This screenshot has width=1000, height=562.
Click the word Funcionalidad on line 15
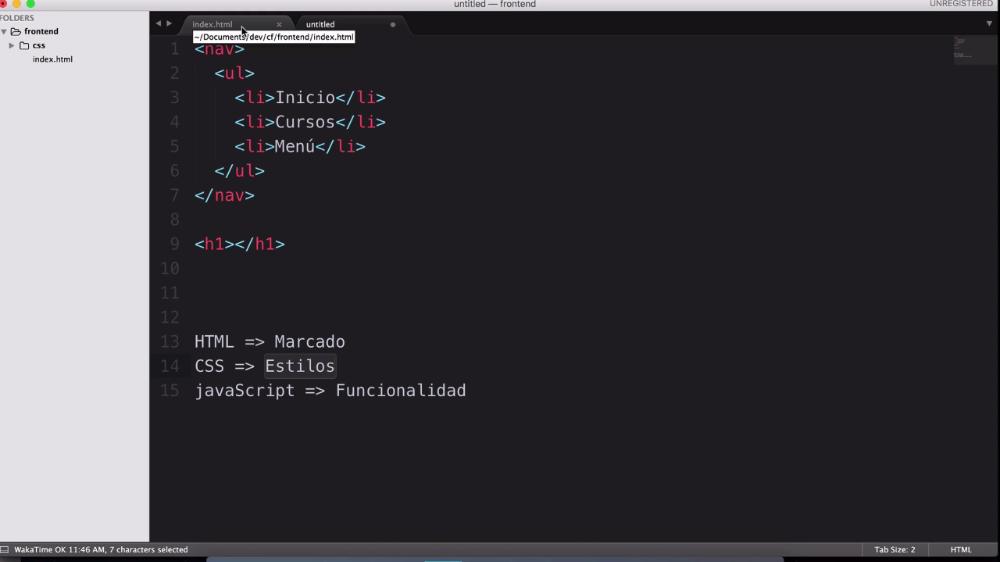tap(401, 390)
